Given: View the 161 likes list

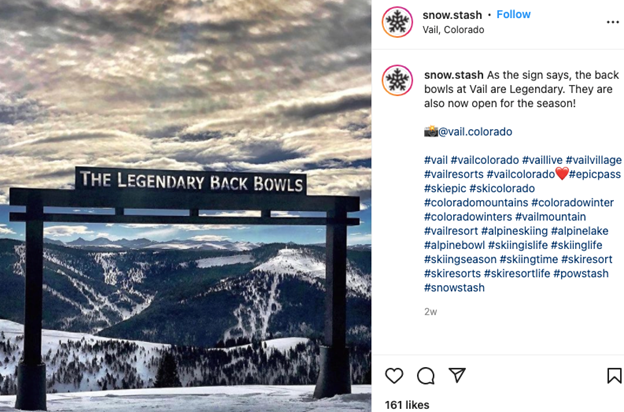Looking at the screenshot, I should [x=407, y=405].
